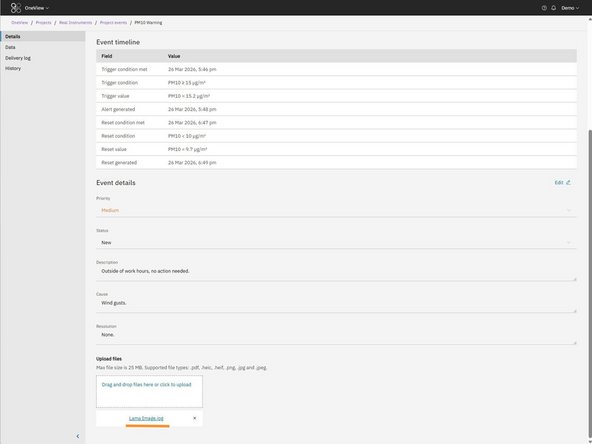Click the Event timeline heading
The height and width of the screenshot is (444, 592).
click(118, 42)
